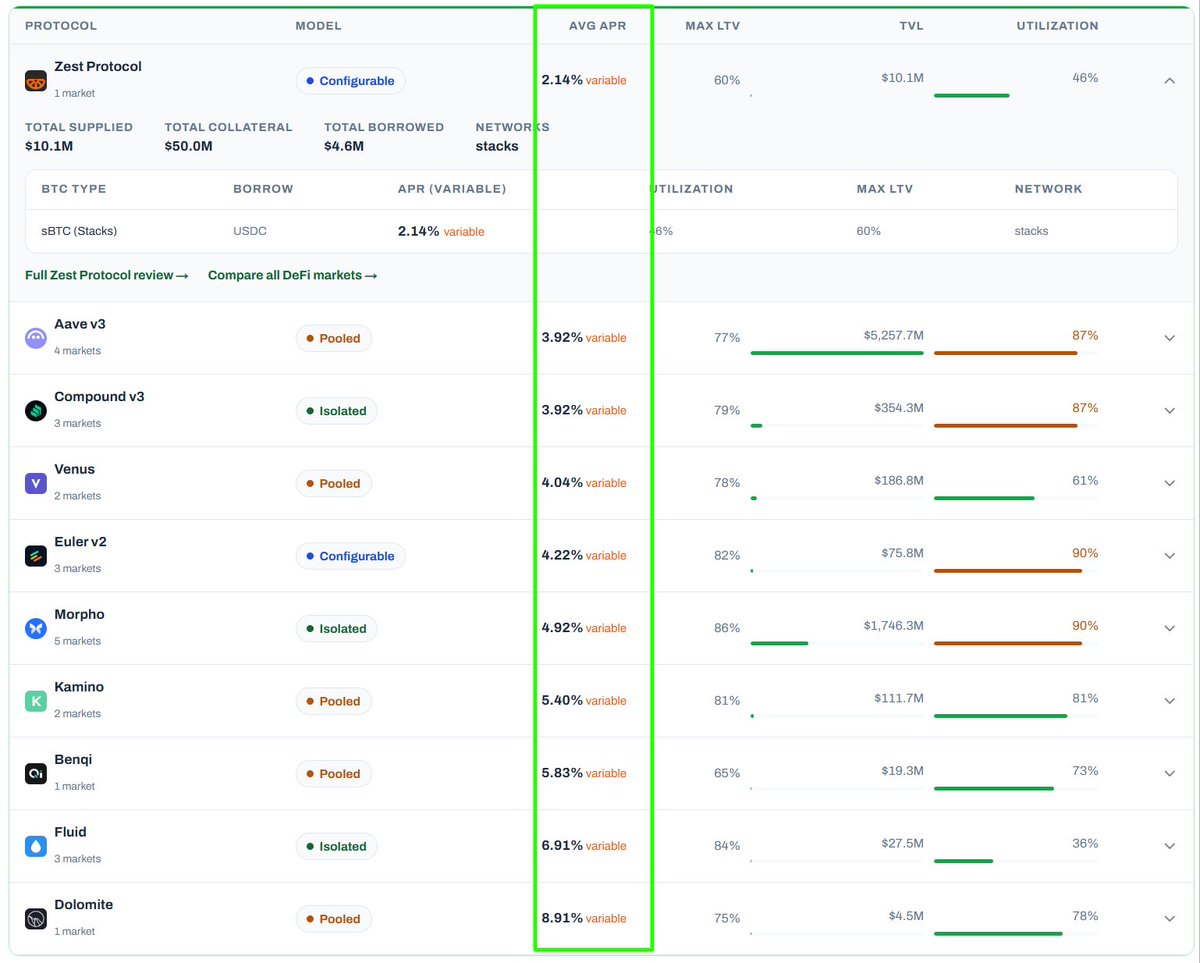
Task: Click the Zest Protocol utilization bar
Action: coord(1016,95)
